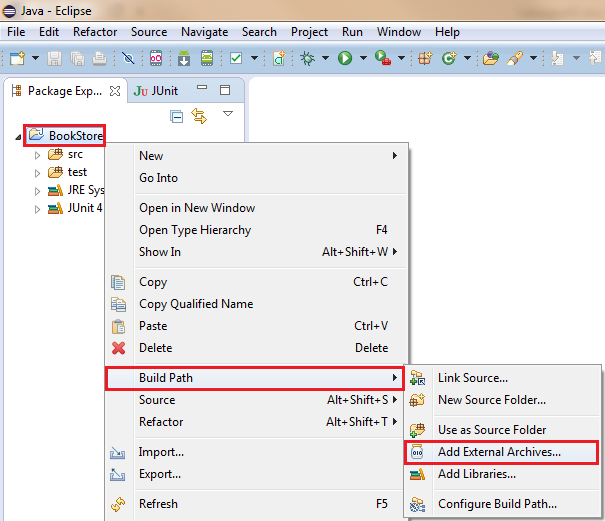Open the File menu
This screenshot has height=521, width=605.
(x=16, y=32)
